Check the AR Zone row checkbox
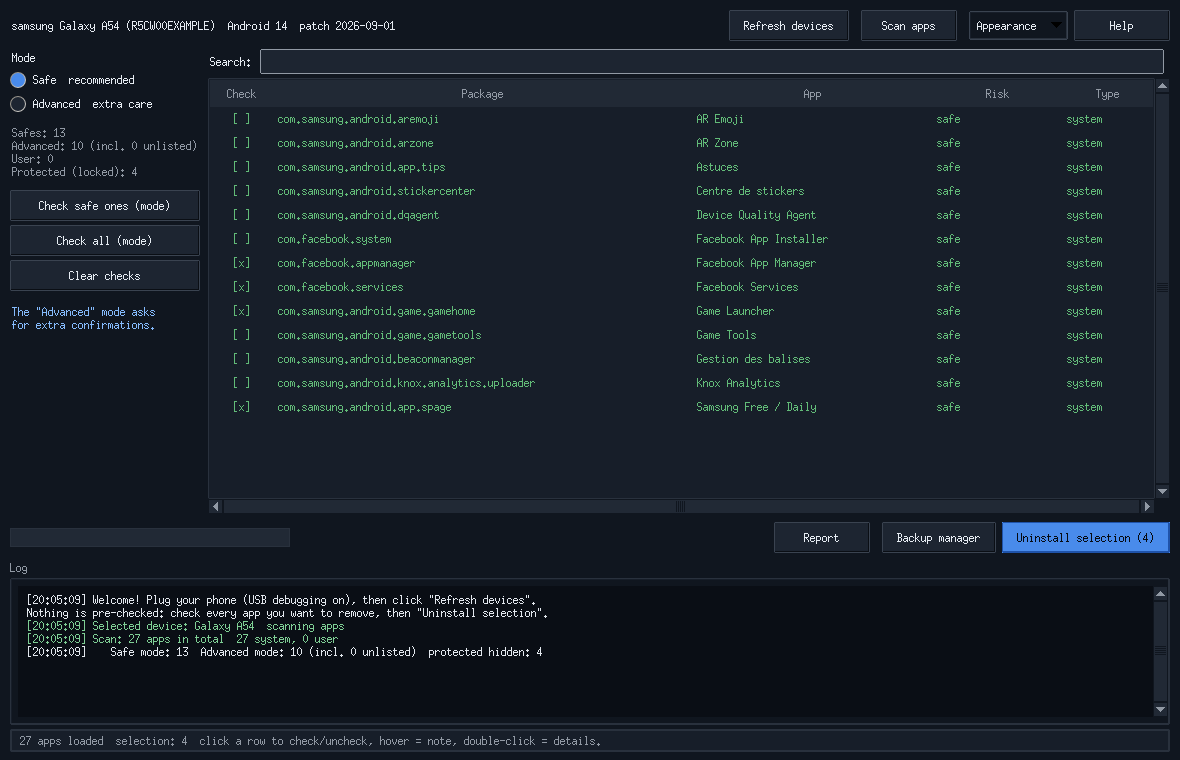The image size is (1180, 760). coord(241,143)
